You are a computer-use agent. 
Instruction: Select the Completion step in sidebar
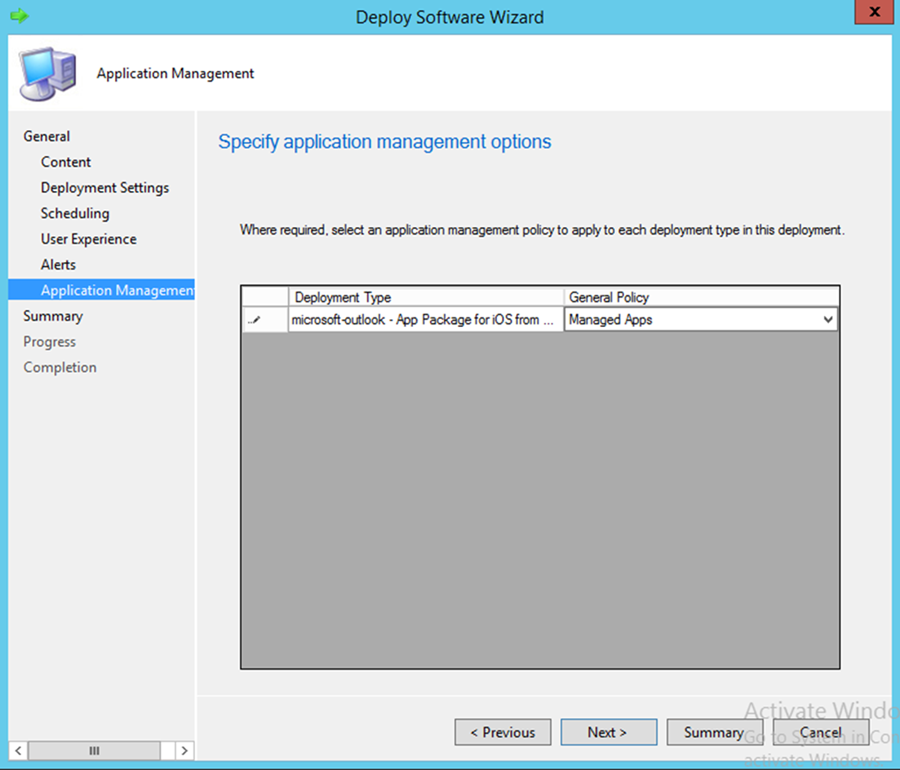(x=60, y=367)
